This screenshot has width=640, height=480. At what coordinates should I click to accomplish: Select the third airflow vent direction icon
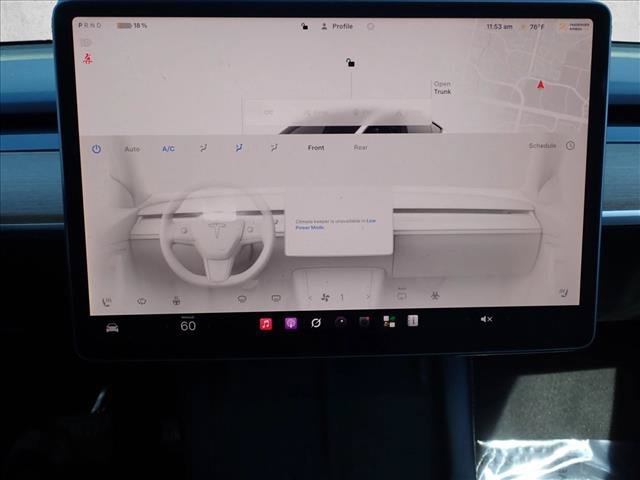[274, 147]
